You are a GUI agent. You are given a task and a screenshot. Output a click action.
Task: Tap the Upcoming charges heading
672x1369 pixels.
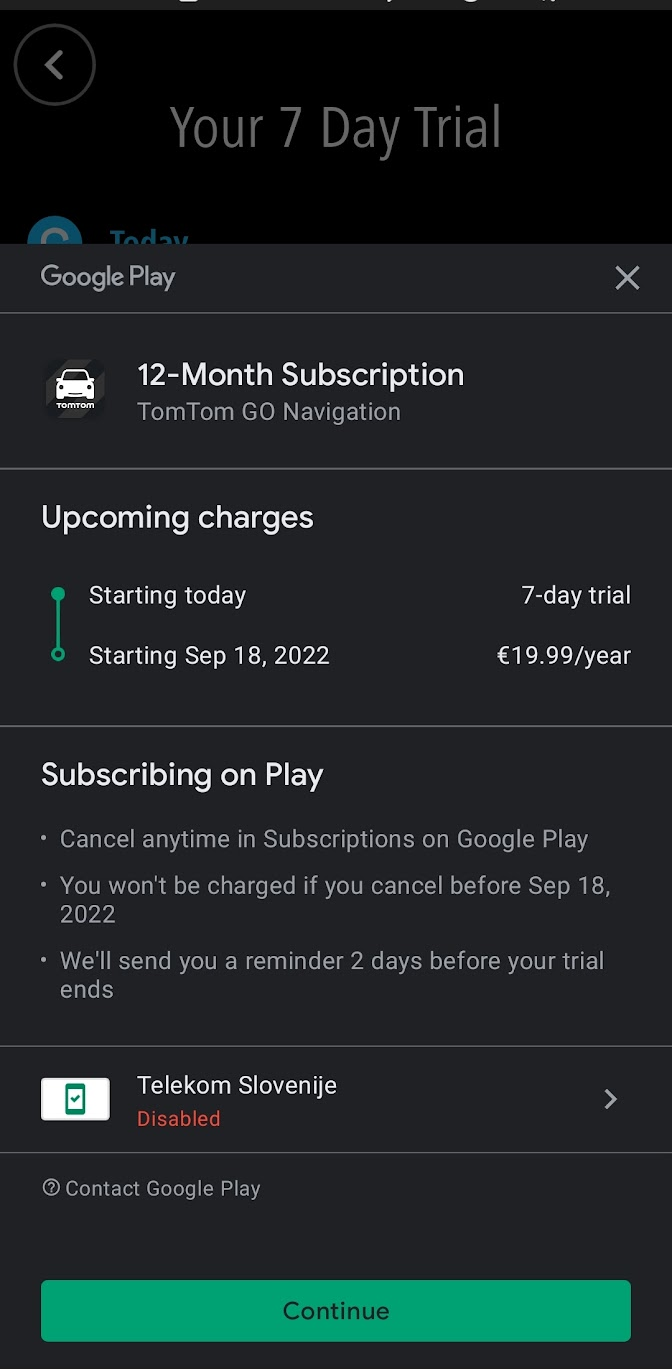pos(177,518)
